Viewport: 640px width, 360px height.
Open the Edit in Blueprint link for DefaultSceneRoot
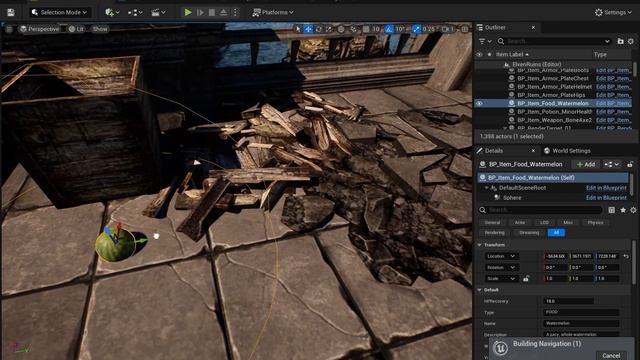pyautogui.click(x=606, y=188)
